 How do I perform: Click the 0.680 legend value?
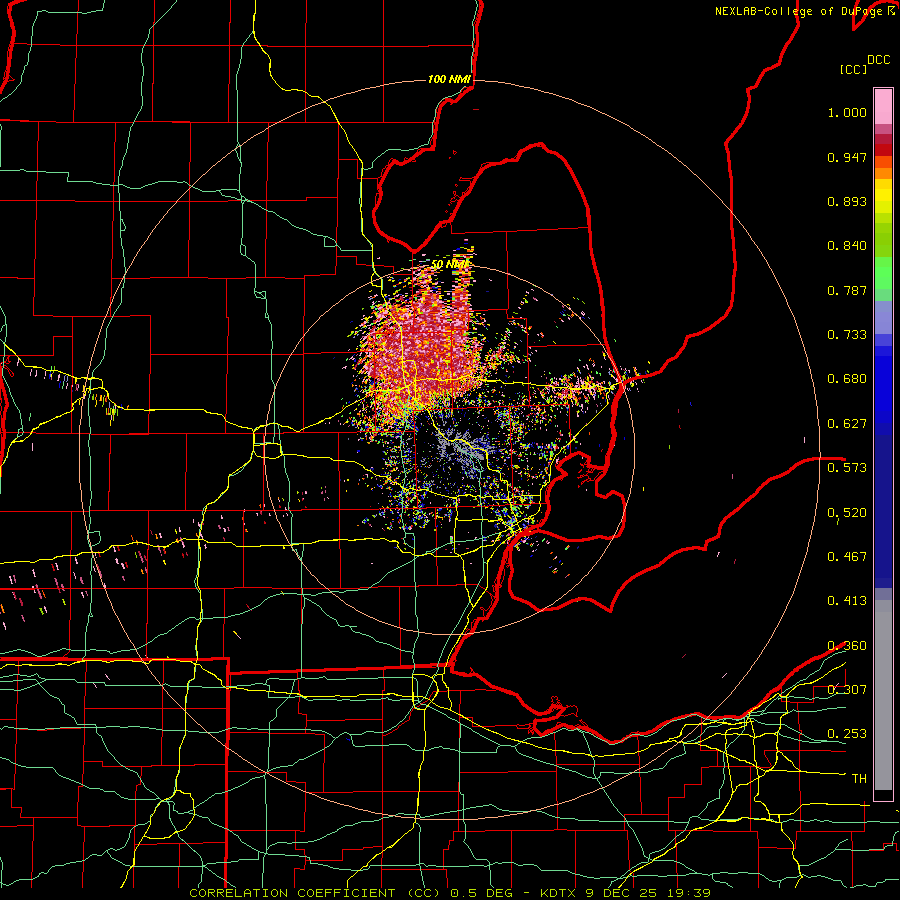847,379
